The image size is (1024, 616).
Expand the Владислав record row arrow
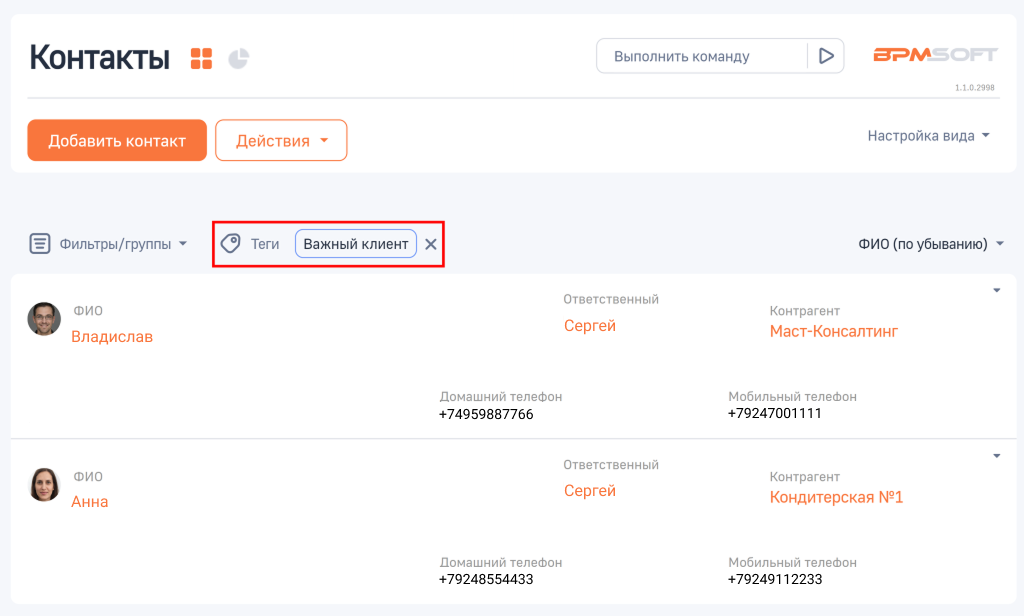996,291
